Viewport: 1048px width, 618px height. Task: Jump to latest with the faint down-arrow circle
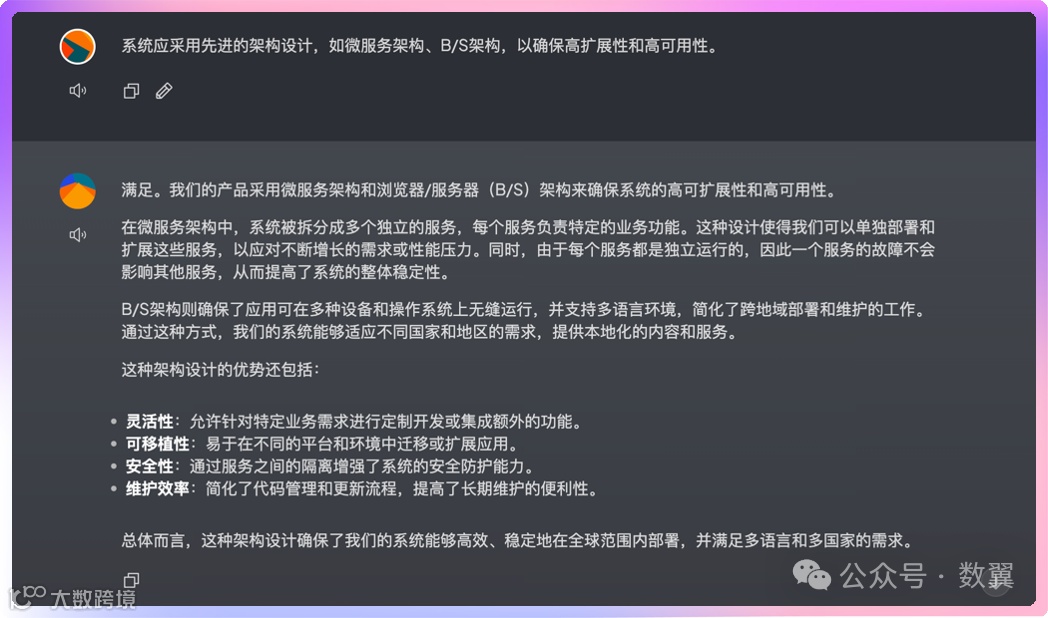[x=997, y=583]
